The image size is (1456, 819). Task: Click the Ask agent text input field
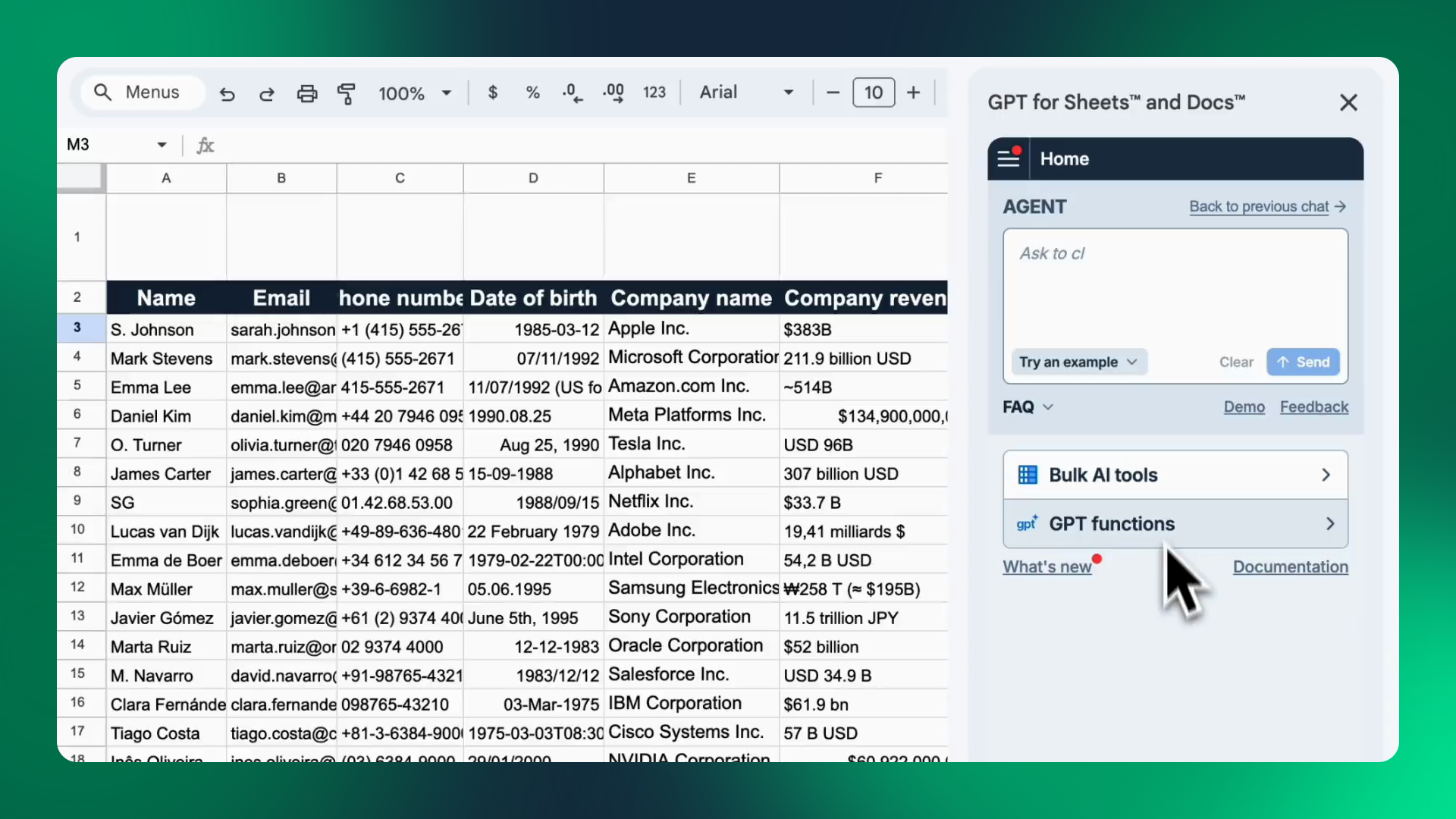pos(1174,288)
